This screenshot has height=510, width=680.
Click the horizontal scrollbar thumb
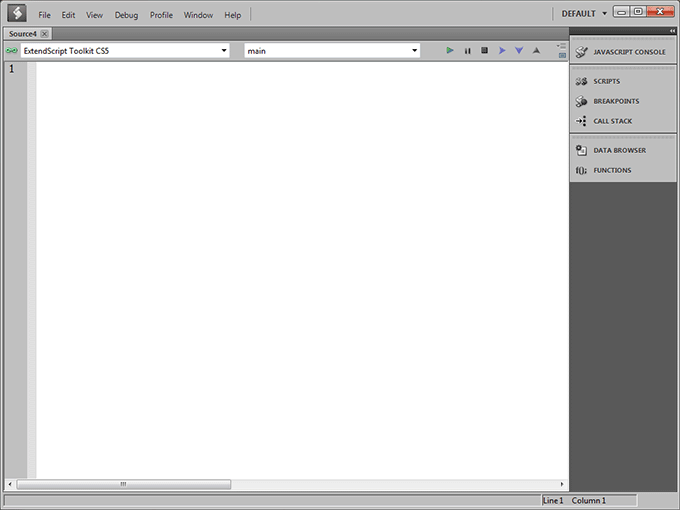click(124, 484)
